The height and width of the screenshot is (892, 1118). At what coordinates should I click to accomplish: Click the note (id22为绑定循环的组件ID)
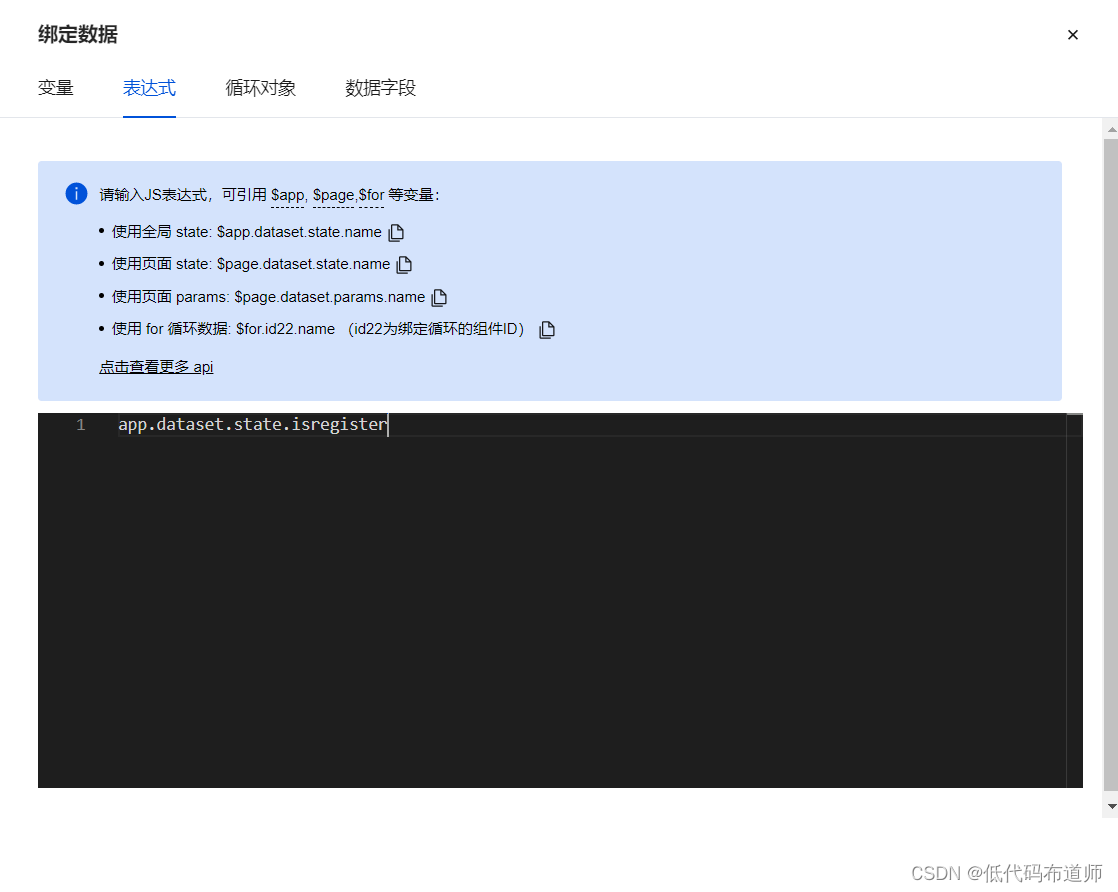coord(436,329)
